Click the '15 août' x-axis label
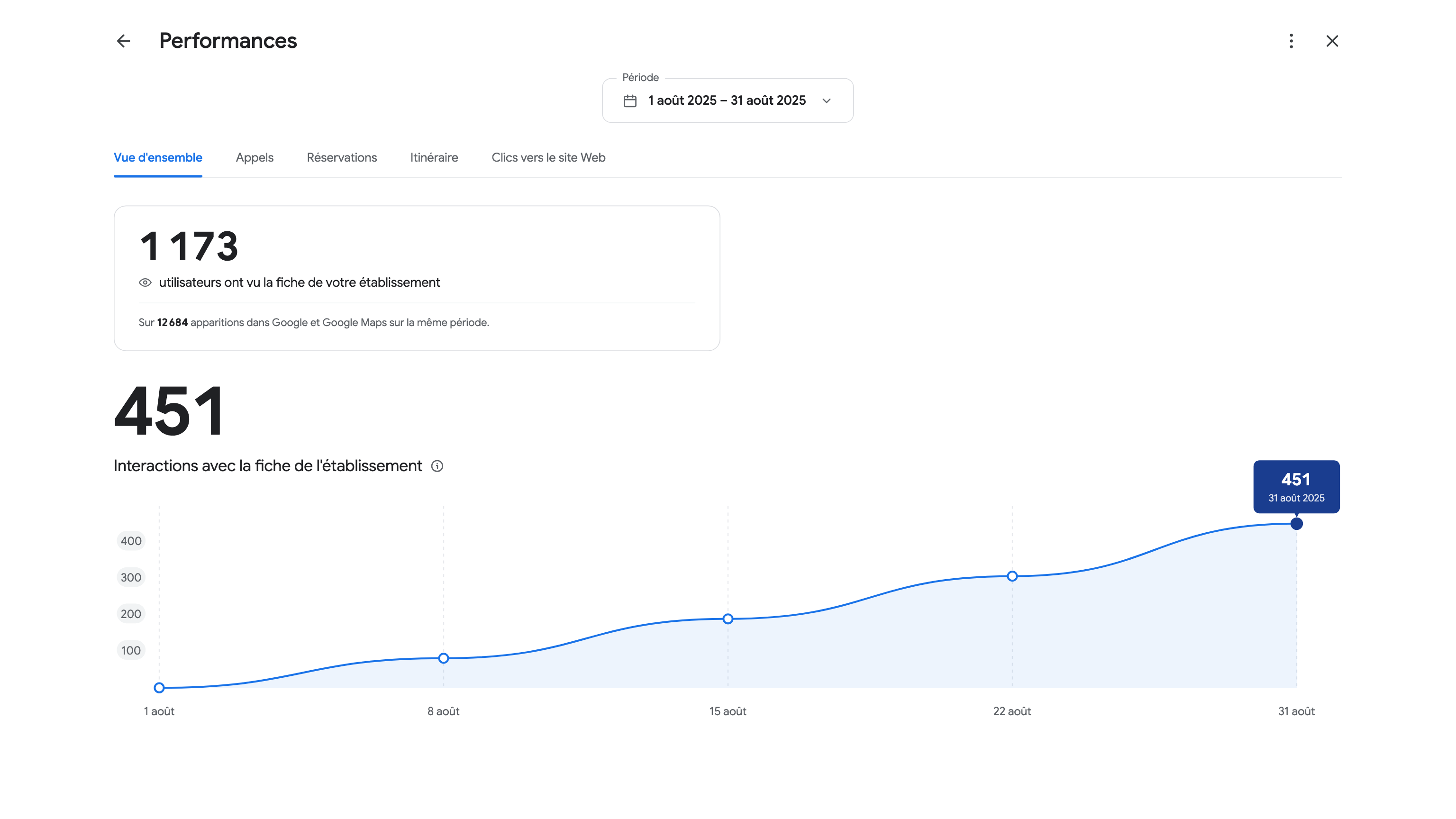1456x819 pixels. (x=728, y=711)
